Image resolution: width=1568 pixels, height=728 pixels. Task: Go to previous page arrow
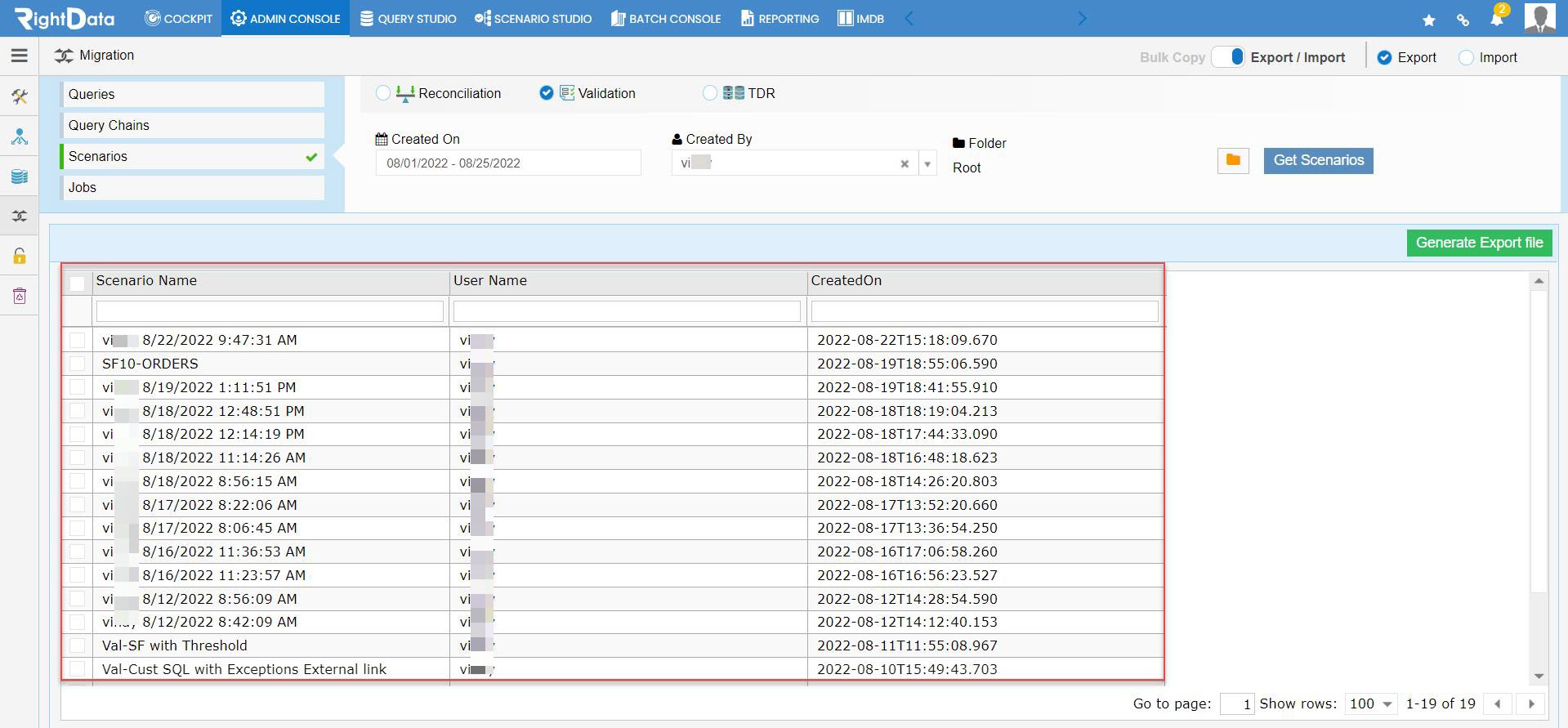[x=1498, y=703]
